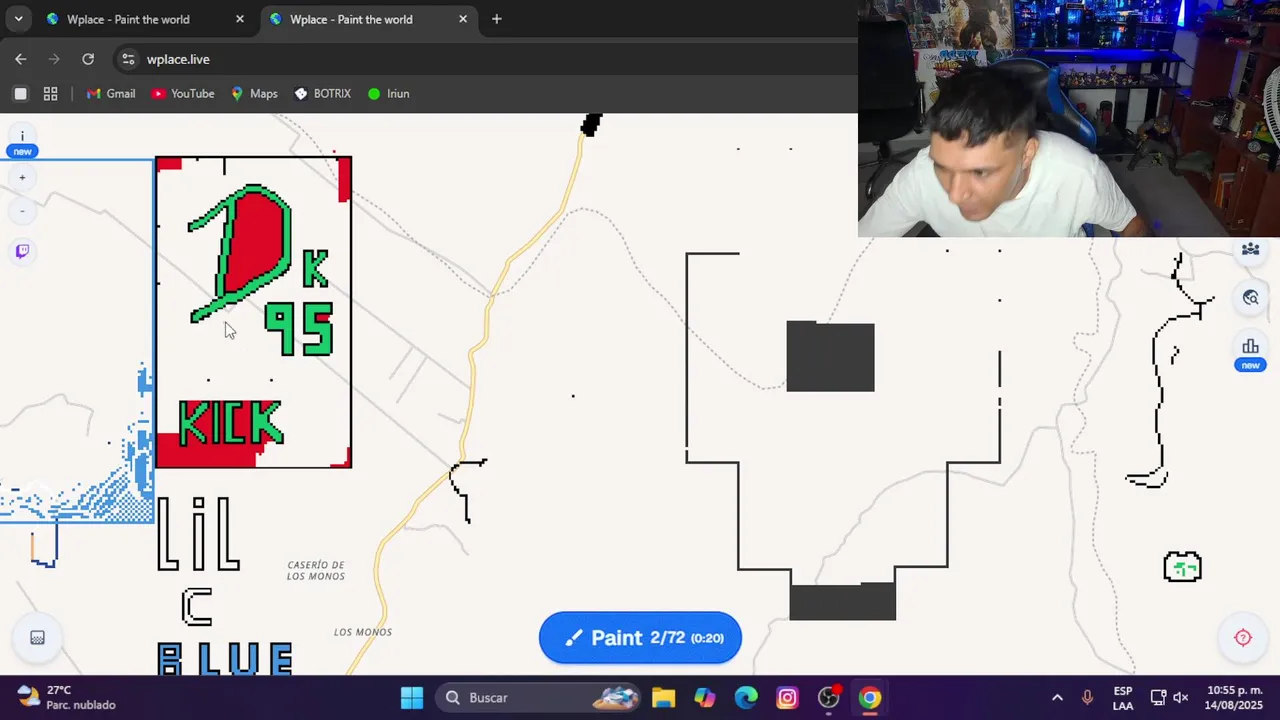Click the white square bookmarks icon

(x=20, y=93)
